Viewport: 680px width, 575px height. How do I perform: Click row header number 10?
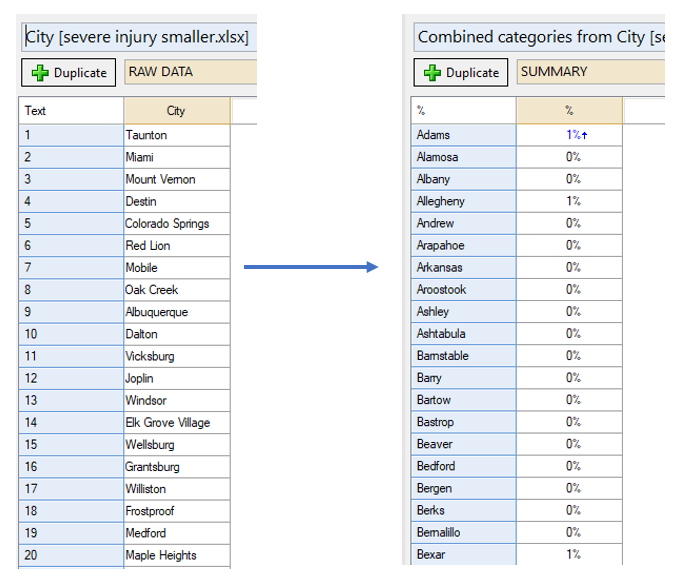71,334
